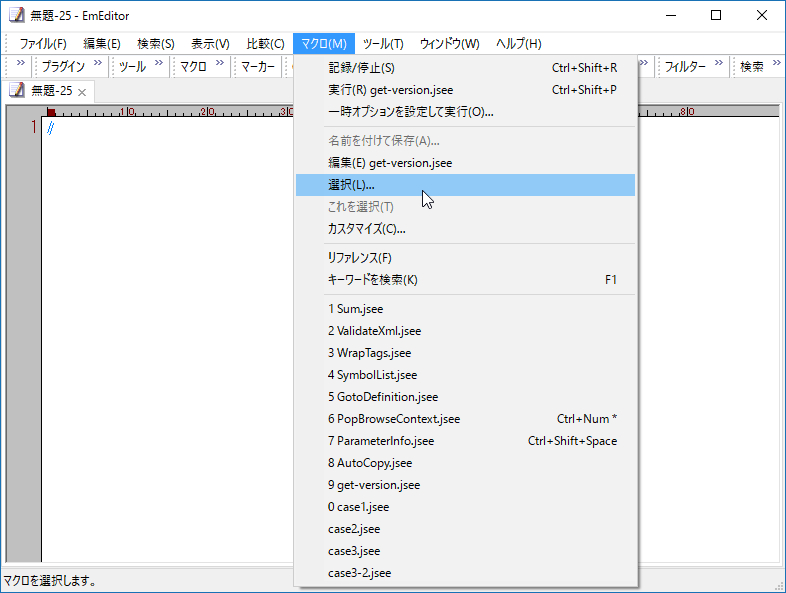
Task: Open the 編集(E) menu
Action: click(102, 44)
